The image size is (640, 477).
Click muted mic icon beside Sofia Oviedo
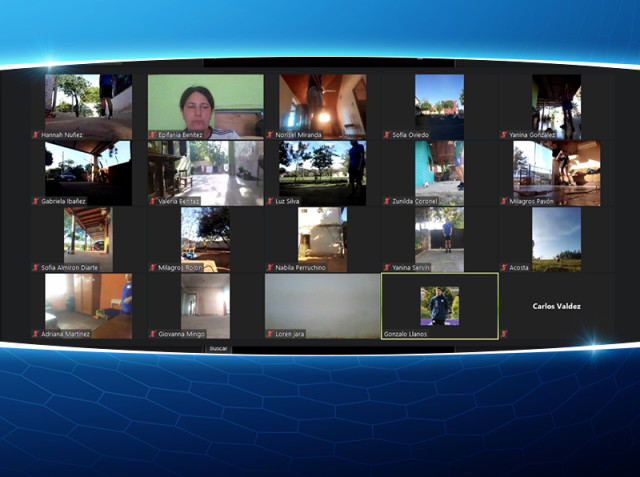pyautogui.click(x=387, y=135)
